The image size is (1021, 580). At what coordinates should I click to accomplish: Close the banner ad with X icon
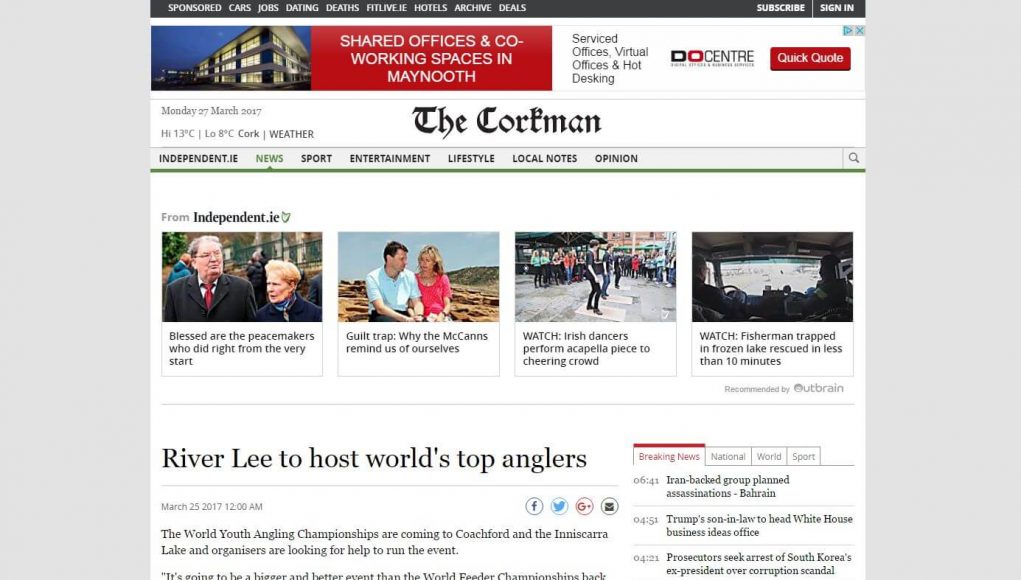[860, 31]
